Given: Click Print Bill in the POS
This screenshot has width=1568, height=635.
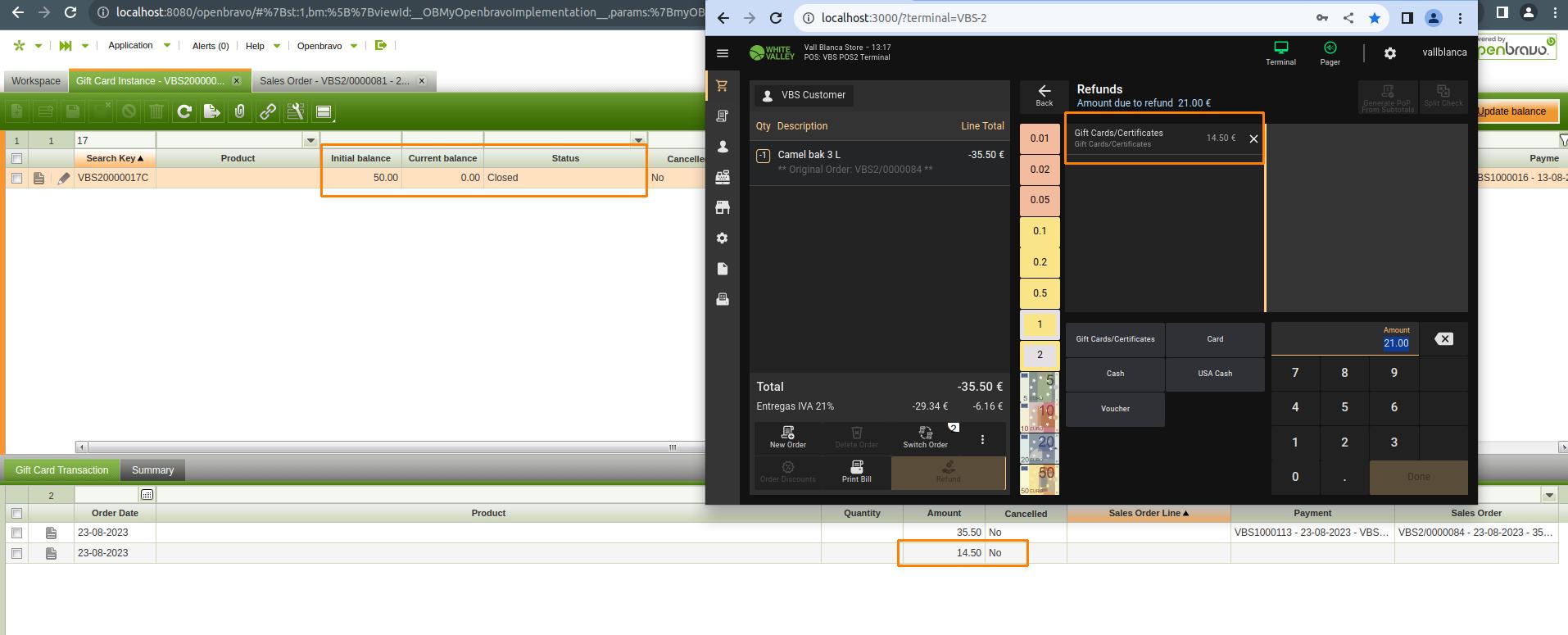Looking at the screenshot, I should 857,472.
